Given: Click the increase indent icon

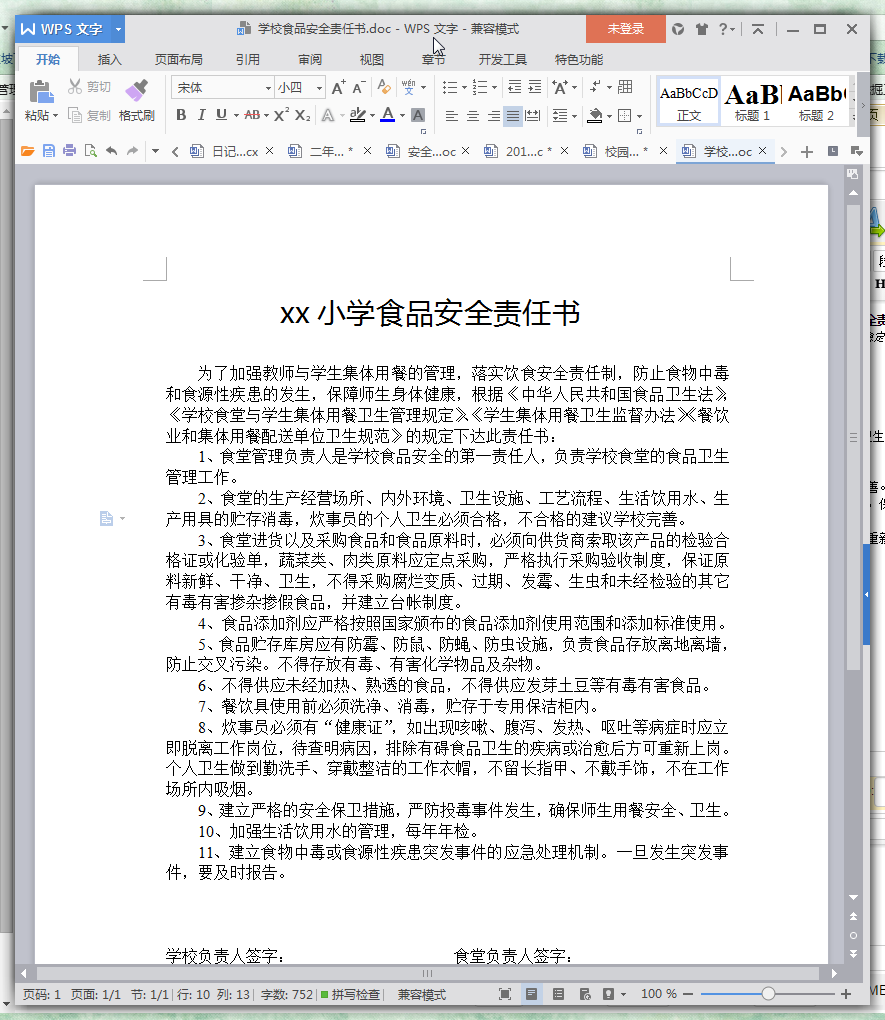Looking at the screenshot, I should pyautogui.click(x=535, y=87).
